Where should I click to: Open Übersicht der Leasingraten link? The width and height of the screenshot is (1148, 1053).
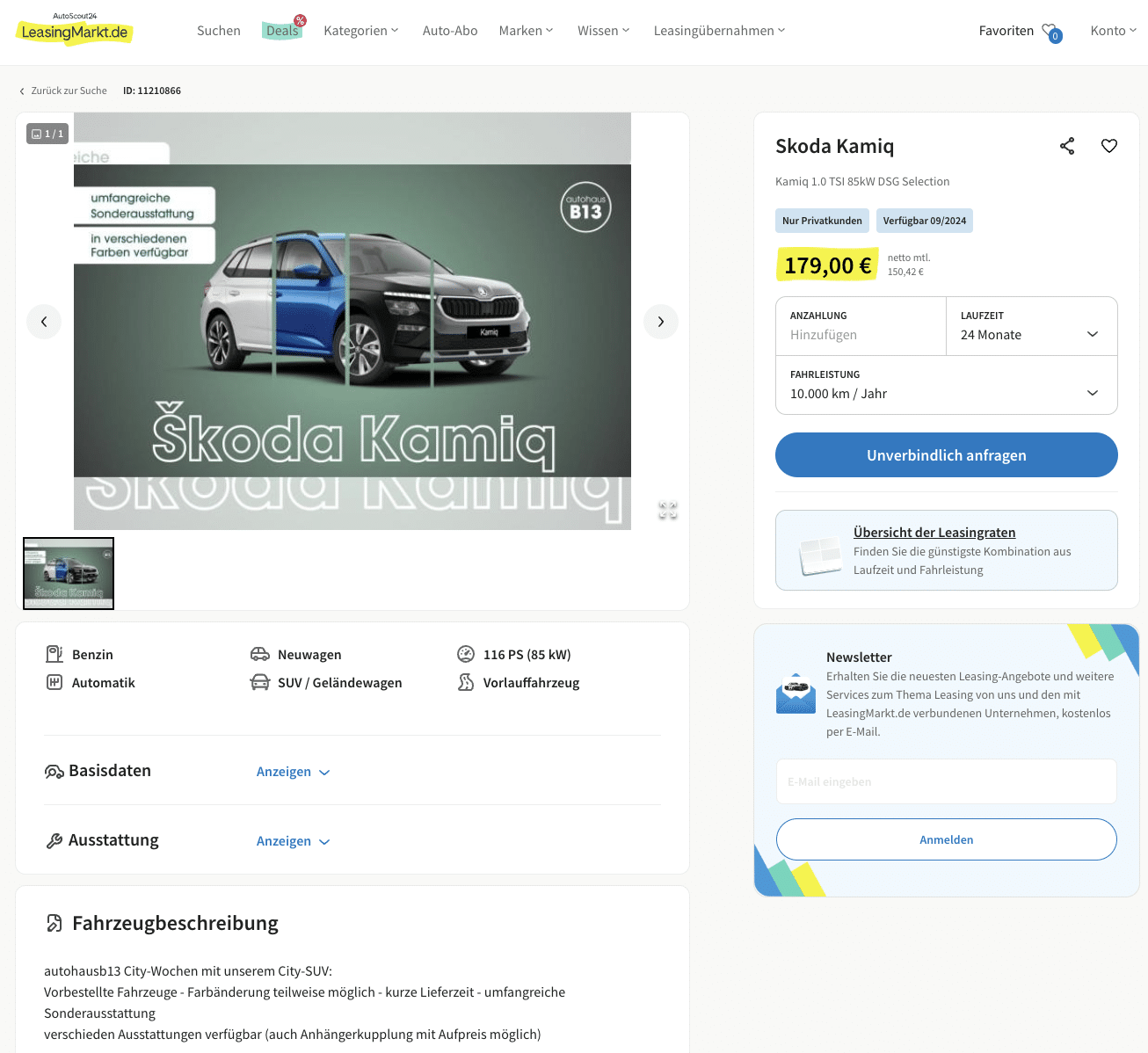pos(934,533)
